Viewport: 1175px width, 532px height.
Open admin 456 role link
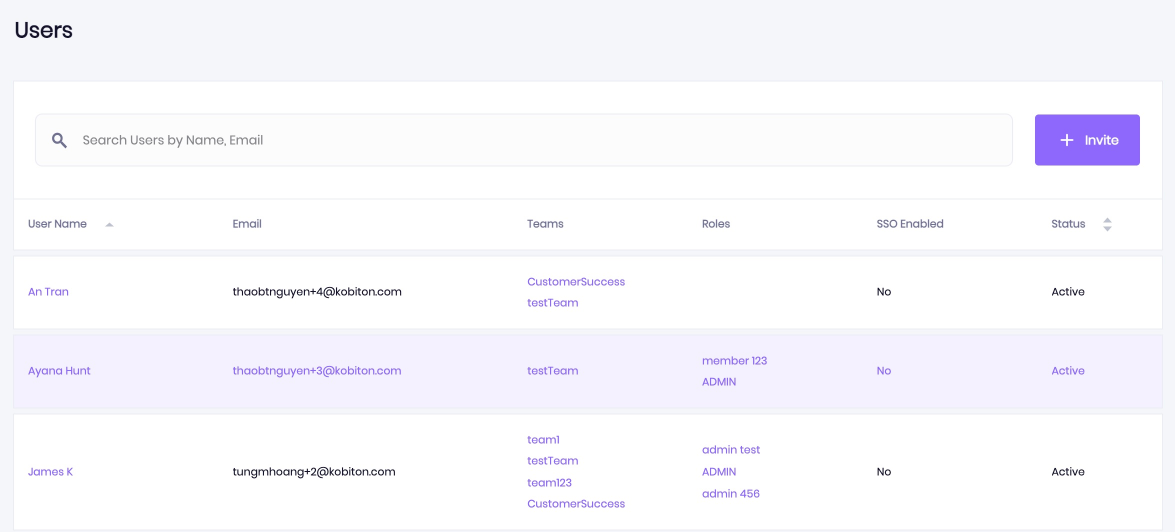(731, 493)
